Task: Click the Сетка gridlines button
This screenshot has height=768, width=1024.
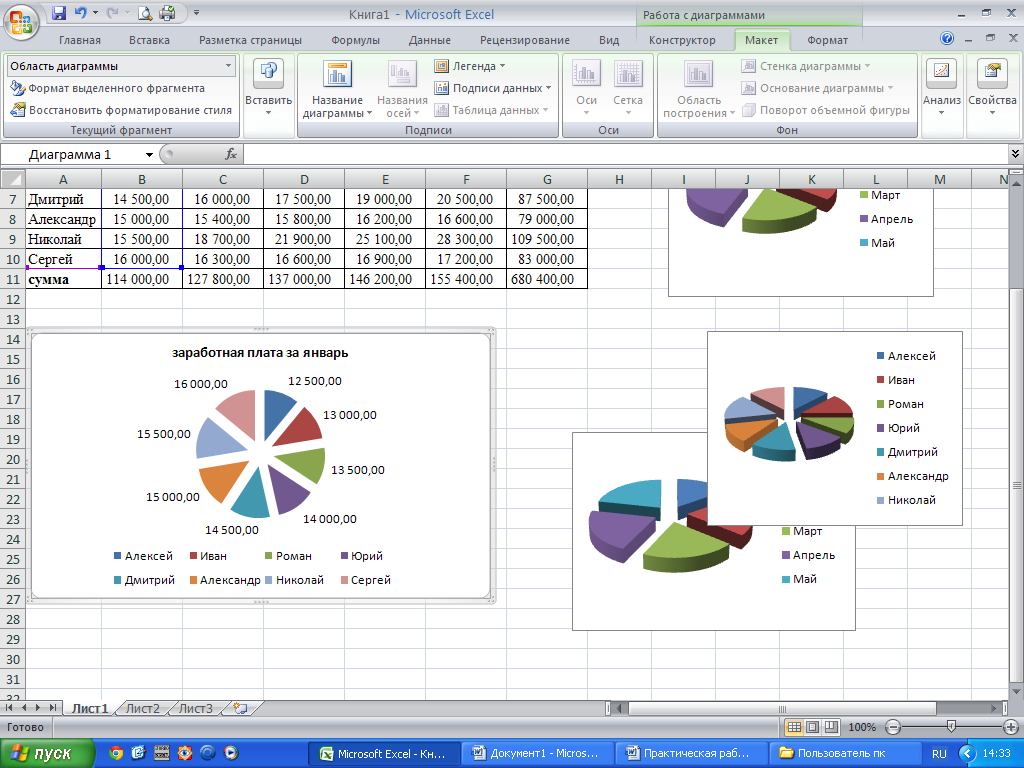Action: pos(628,88)
